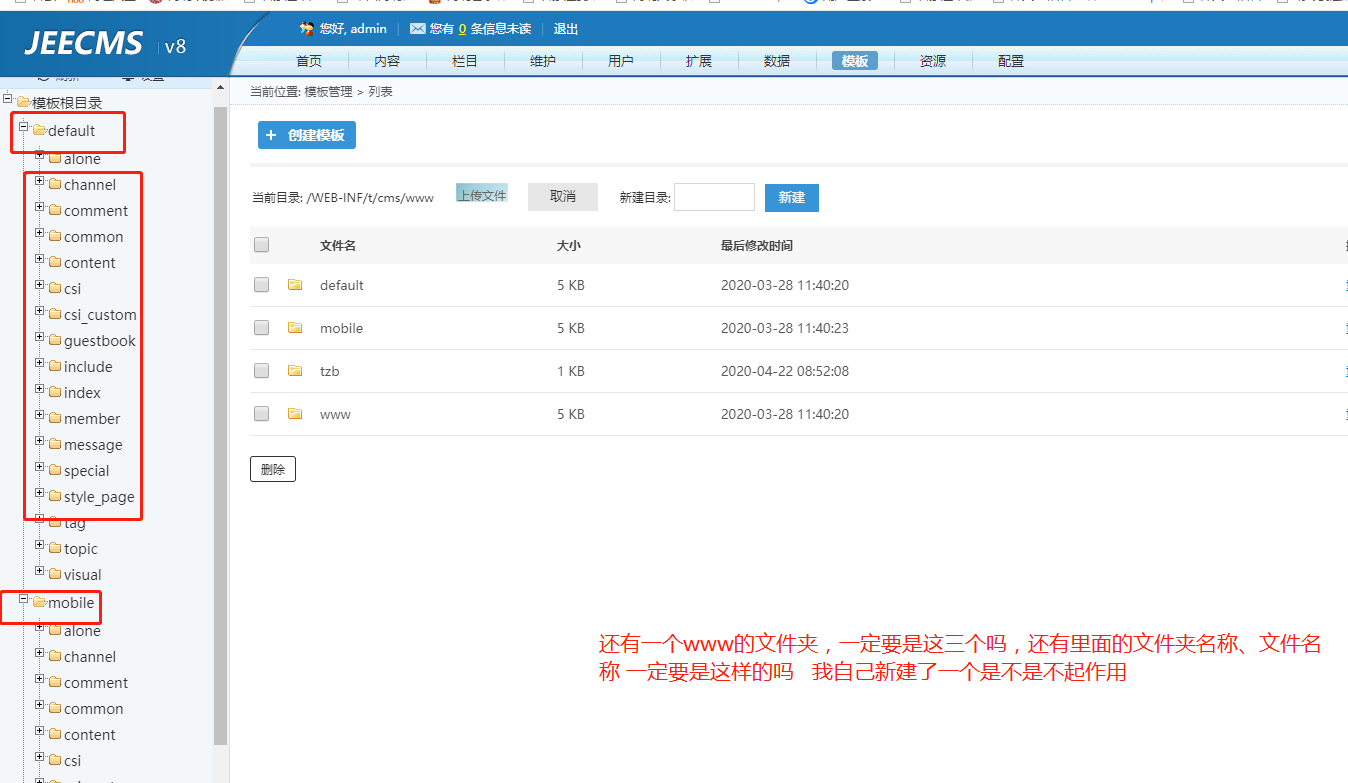The width and height of the screenshot is (1348, 783).
Task: Check the select-all checkbox in table header
Action: tap(262, 245)
